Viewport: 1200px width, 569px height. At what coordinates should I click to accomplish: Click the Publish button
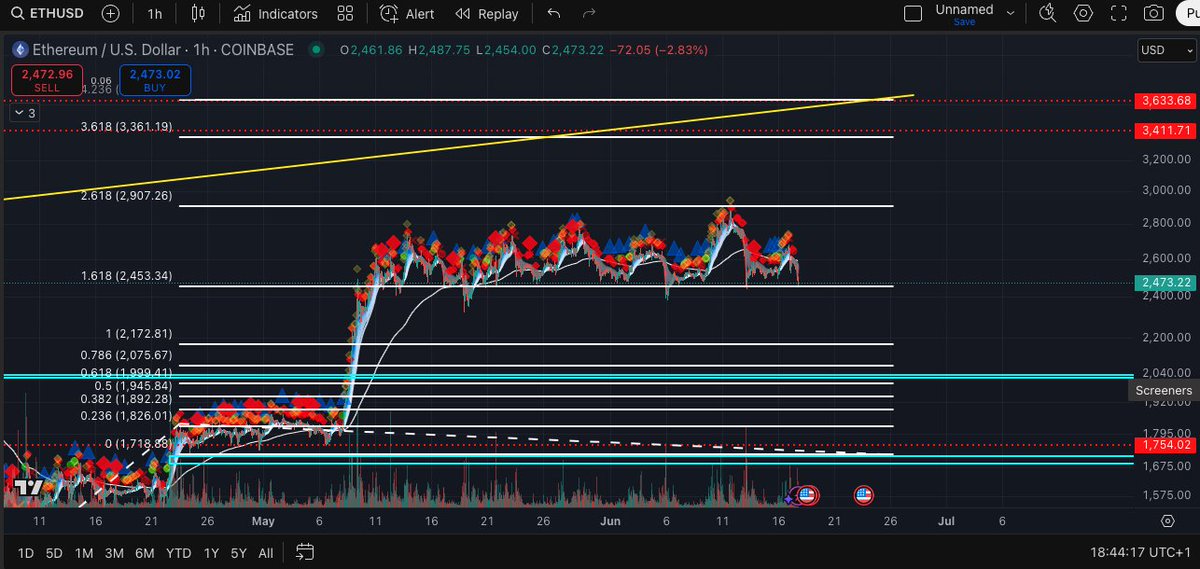[1188, 14]
